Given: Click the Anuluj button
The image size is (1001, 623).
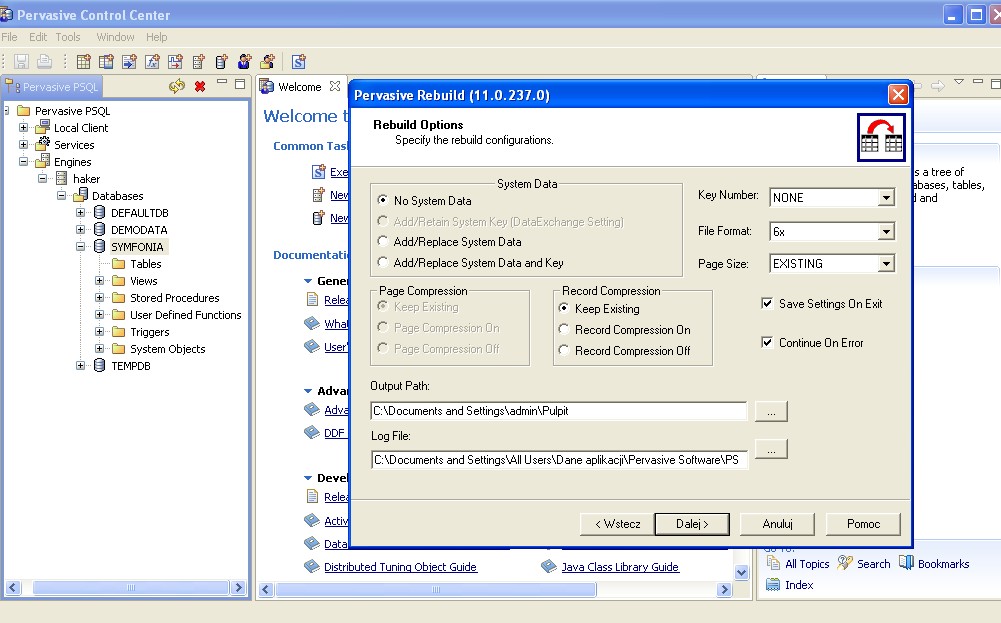Looking at the screenshot, I should tap(777, 524).
